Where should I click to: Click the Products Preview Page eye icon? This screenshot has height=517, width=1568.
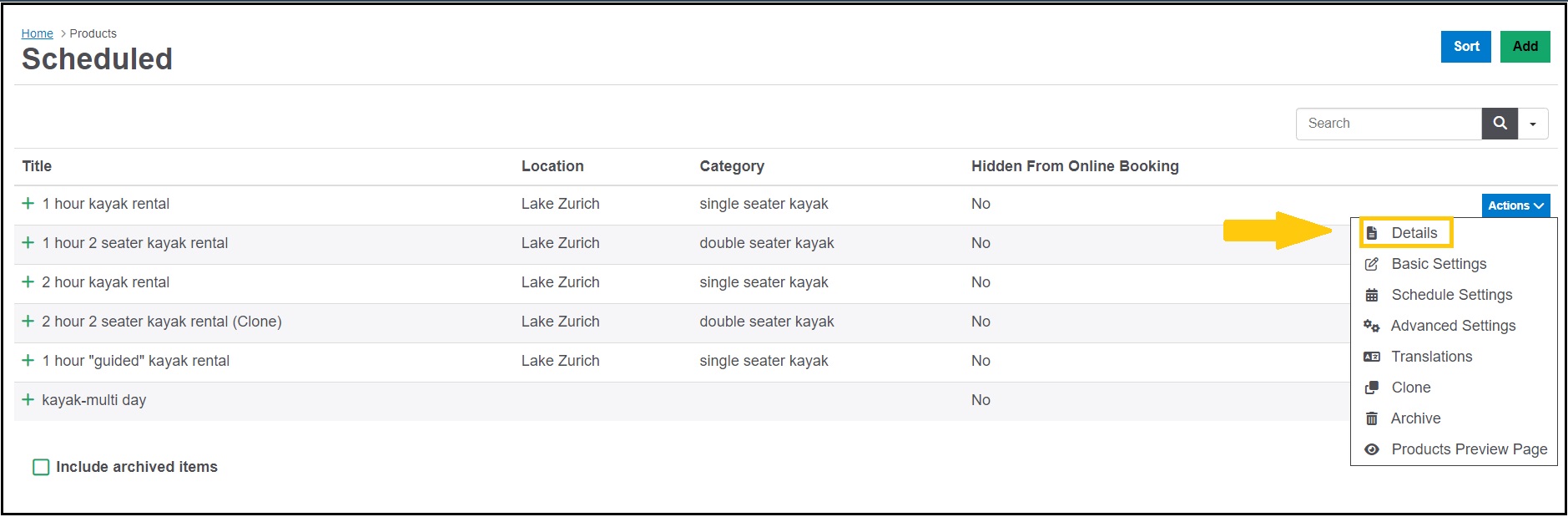1372,449
